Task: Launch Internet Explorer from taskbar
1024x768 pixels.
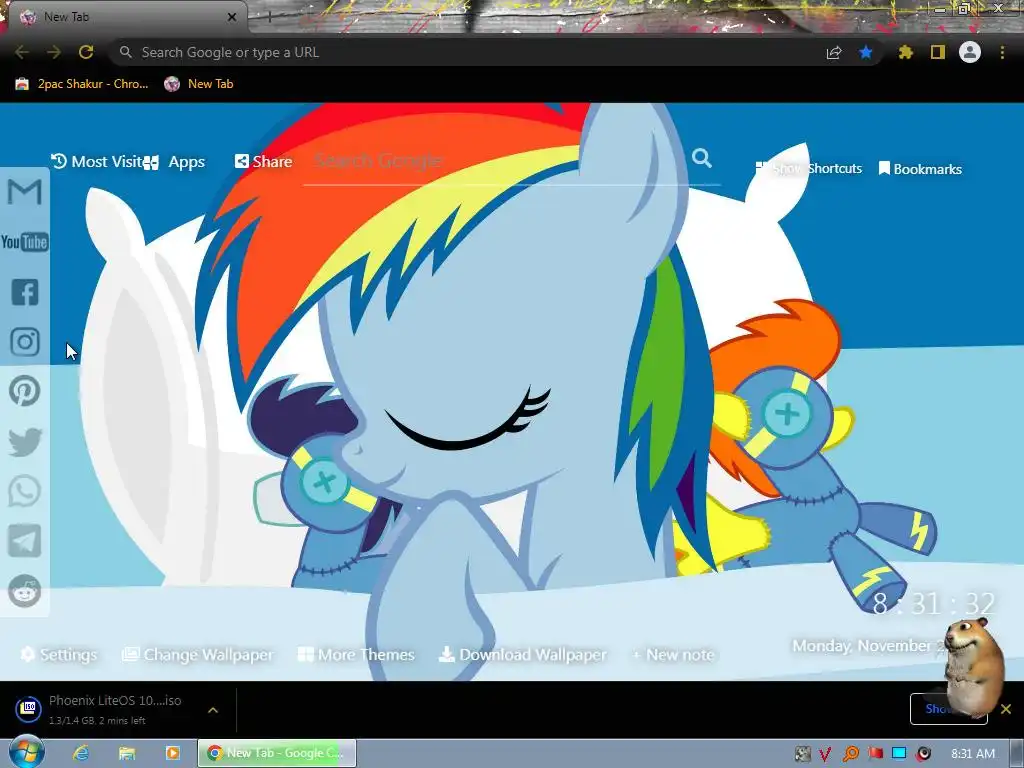Action: (81, 753)
